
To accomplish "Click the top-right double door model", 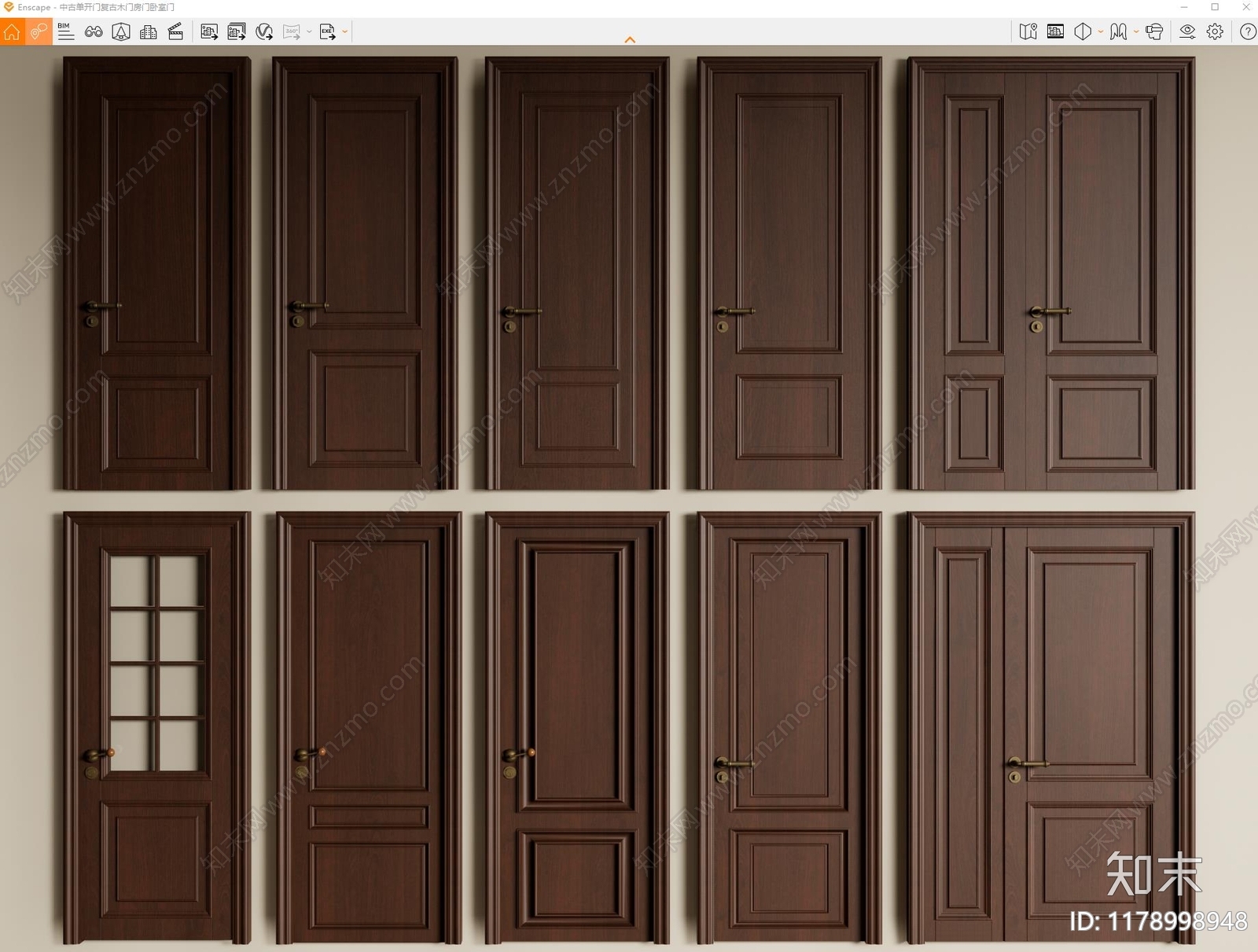I will [x=1050, y=274].
